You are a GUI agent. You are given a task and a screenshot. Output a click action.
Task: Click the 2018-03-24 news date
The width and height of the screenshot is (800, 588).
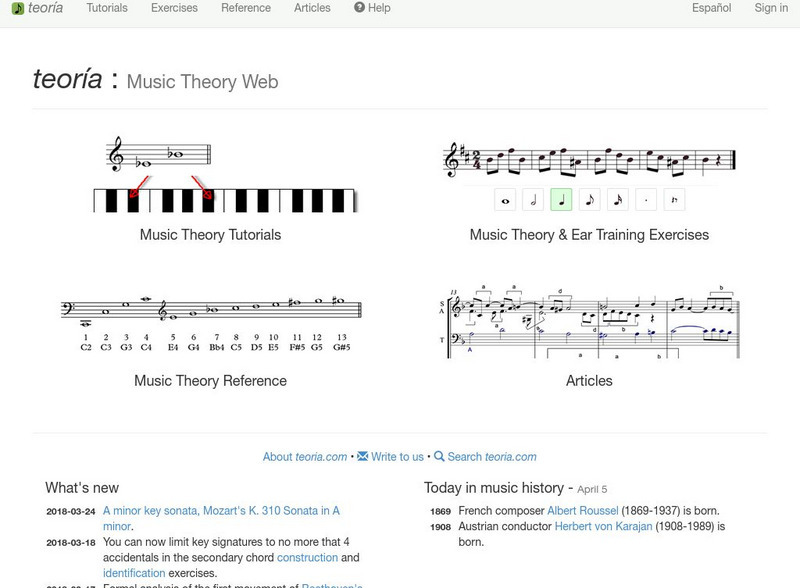[71, 511]
